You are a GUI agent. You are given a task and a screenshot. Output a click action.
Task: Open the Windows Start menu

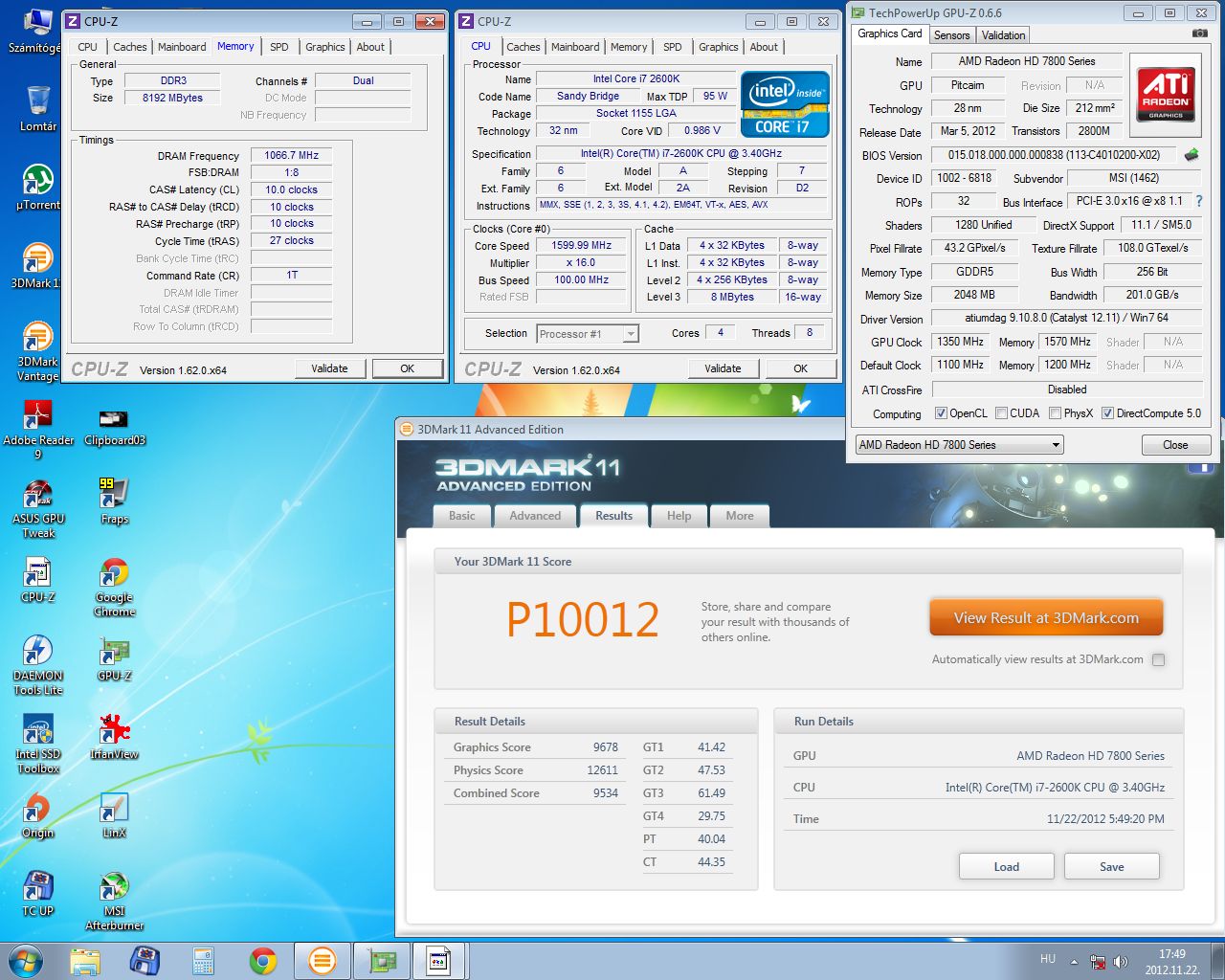tap(26, 960)
